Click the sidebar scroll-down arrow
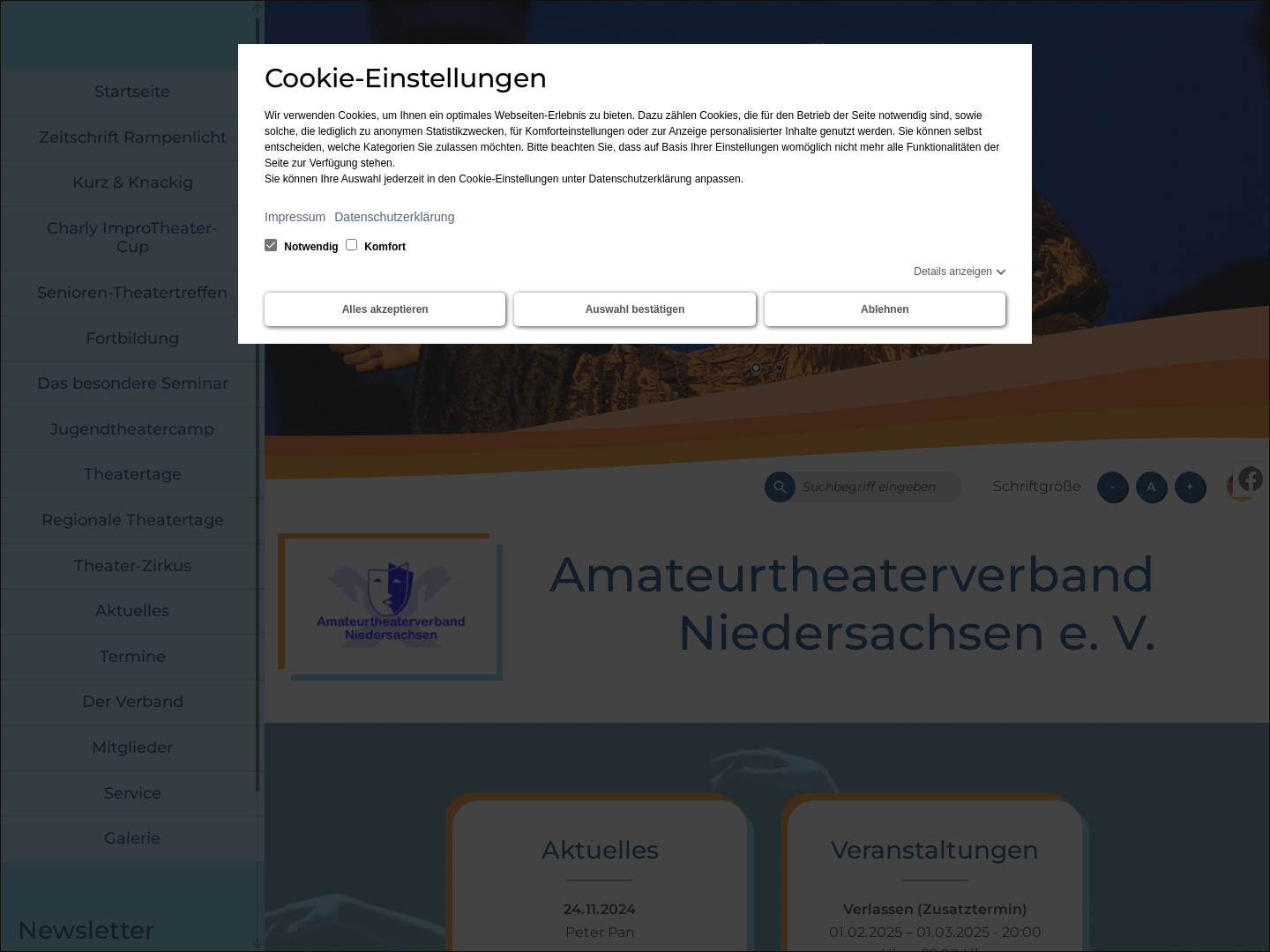The height and width of the screenshot is (952, 1270). coord(258,943)
